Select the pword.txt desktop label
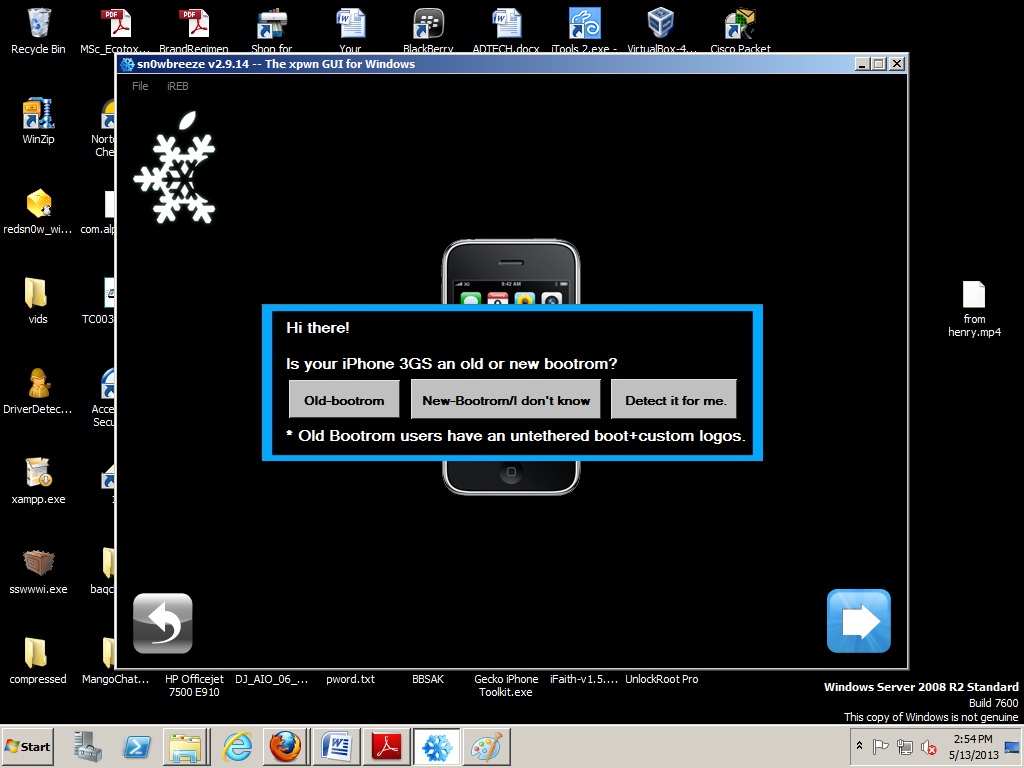The image size is (1024, 768). click(x=351, y=679)
